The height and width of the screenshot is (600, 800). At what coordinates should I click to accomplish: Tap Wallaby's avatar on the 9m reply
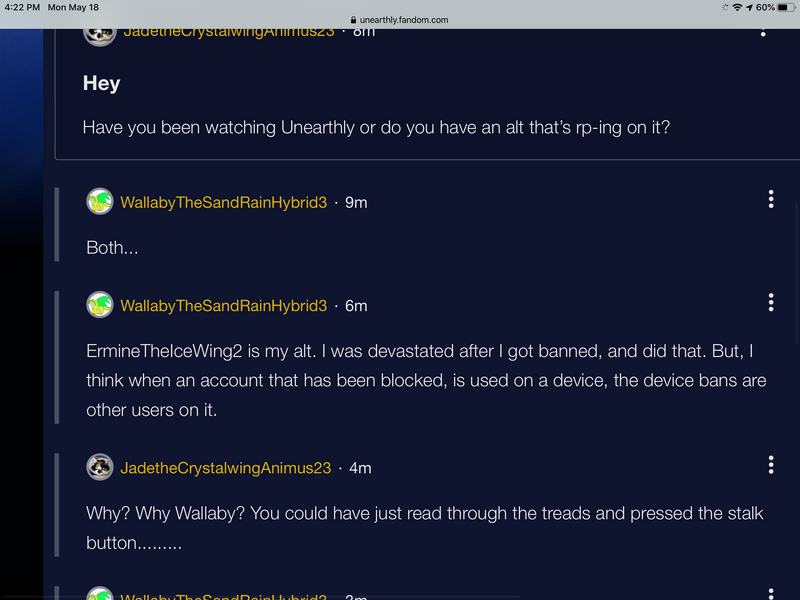tap(100, 202)
